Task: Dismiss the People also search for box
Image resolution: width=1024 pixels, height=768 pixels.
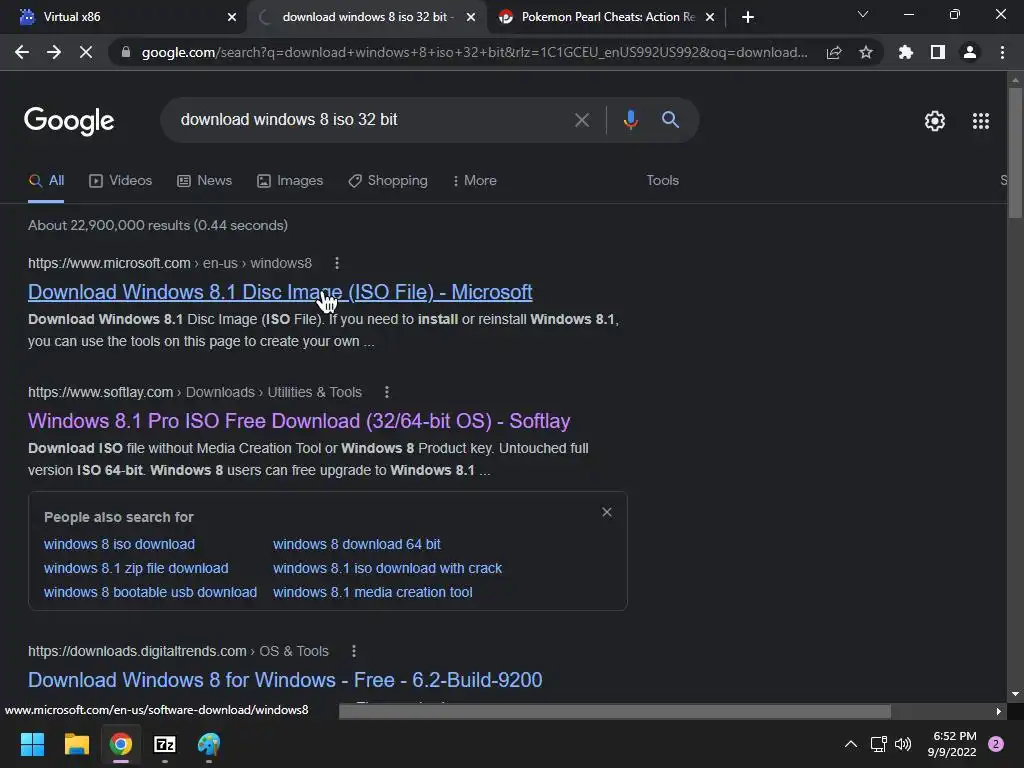Action: coord(607,512)
